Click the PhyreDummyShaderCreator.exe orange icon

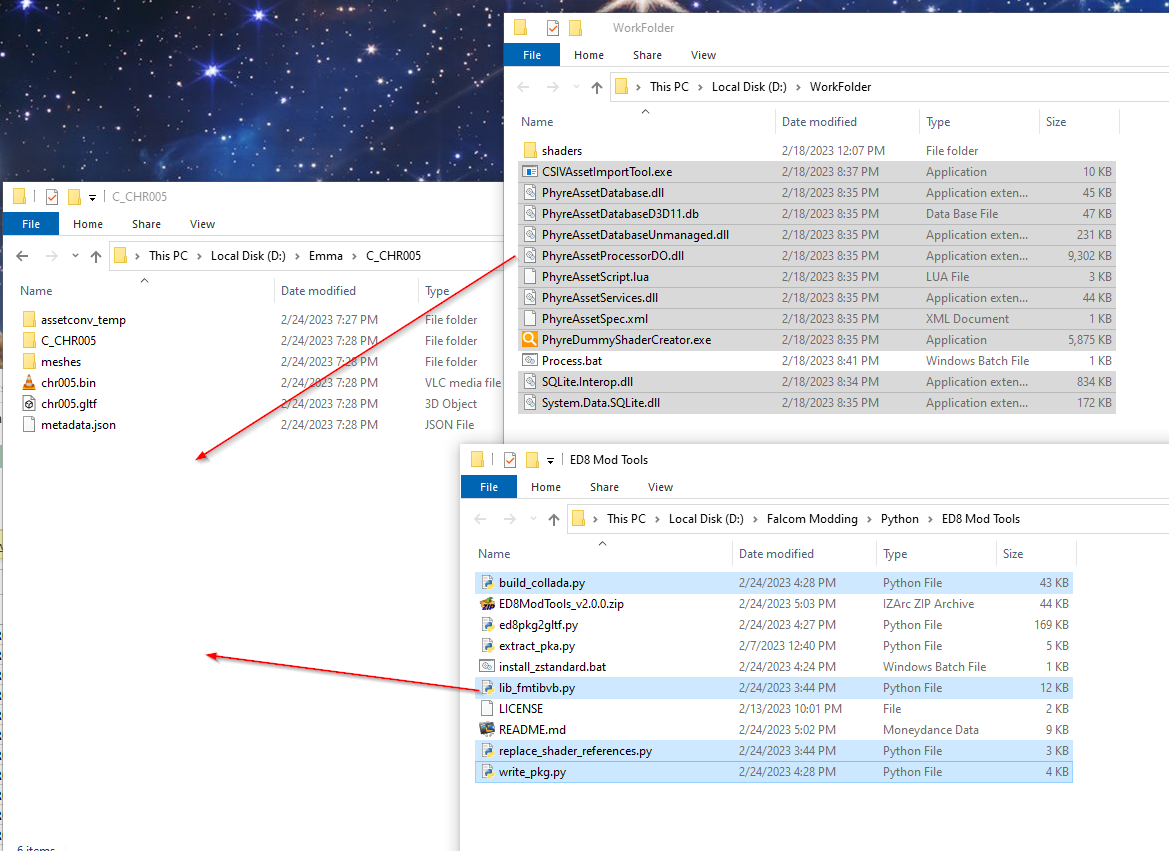pyautogui.click(x=530, y=339)
